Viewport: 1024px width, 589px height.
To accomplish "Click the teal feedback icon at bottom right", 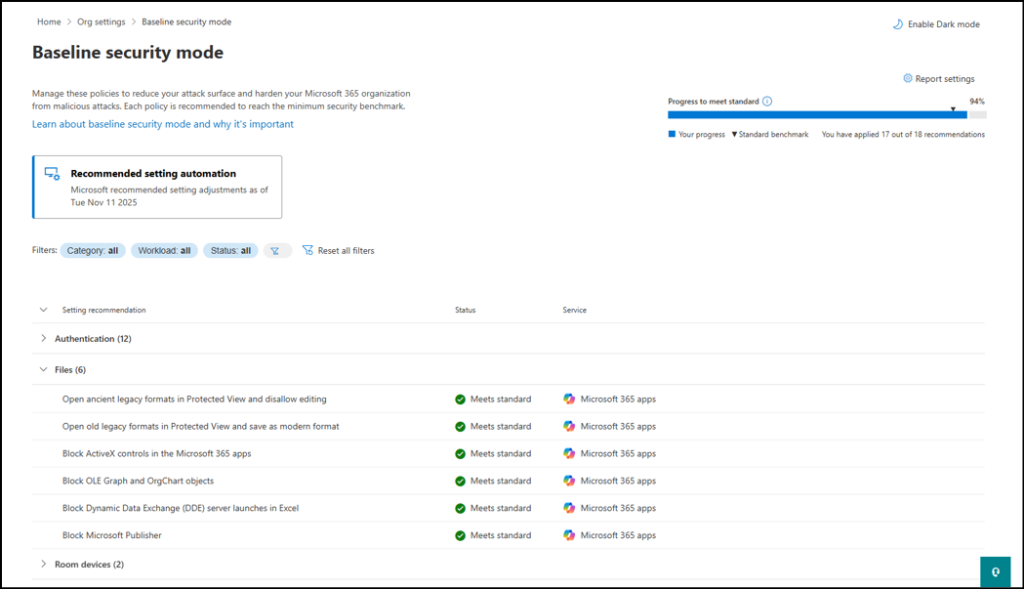I will (995, 571).
